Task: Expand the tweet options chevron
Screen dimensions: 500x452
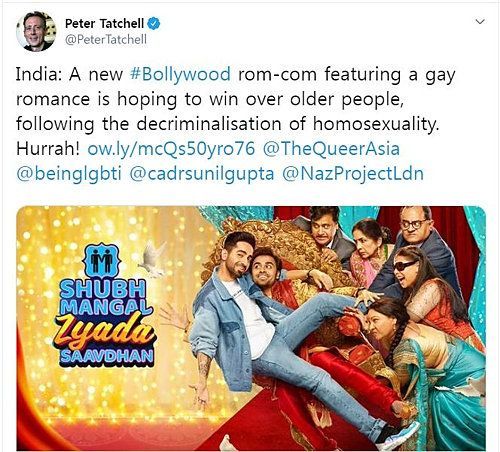Action: [x=480, y=22]
